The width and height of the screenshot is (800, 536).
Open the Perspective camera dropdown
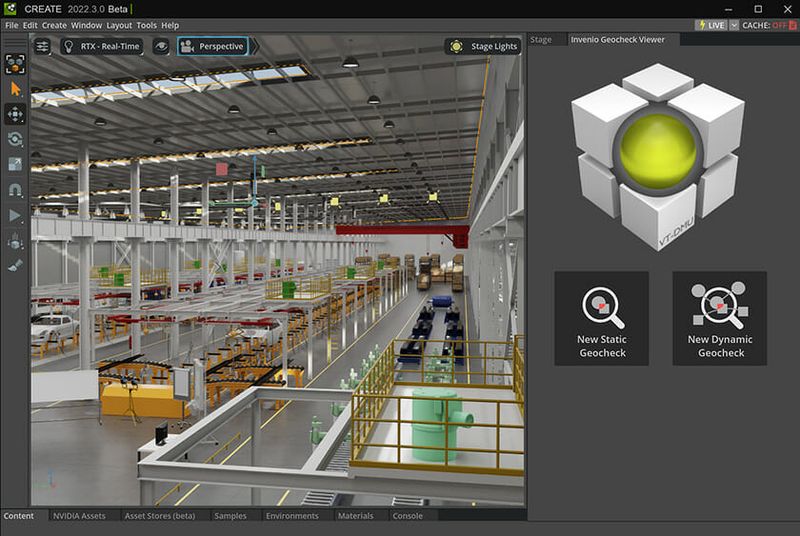point(213,46)
